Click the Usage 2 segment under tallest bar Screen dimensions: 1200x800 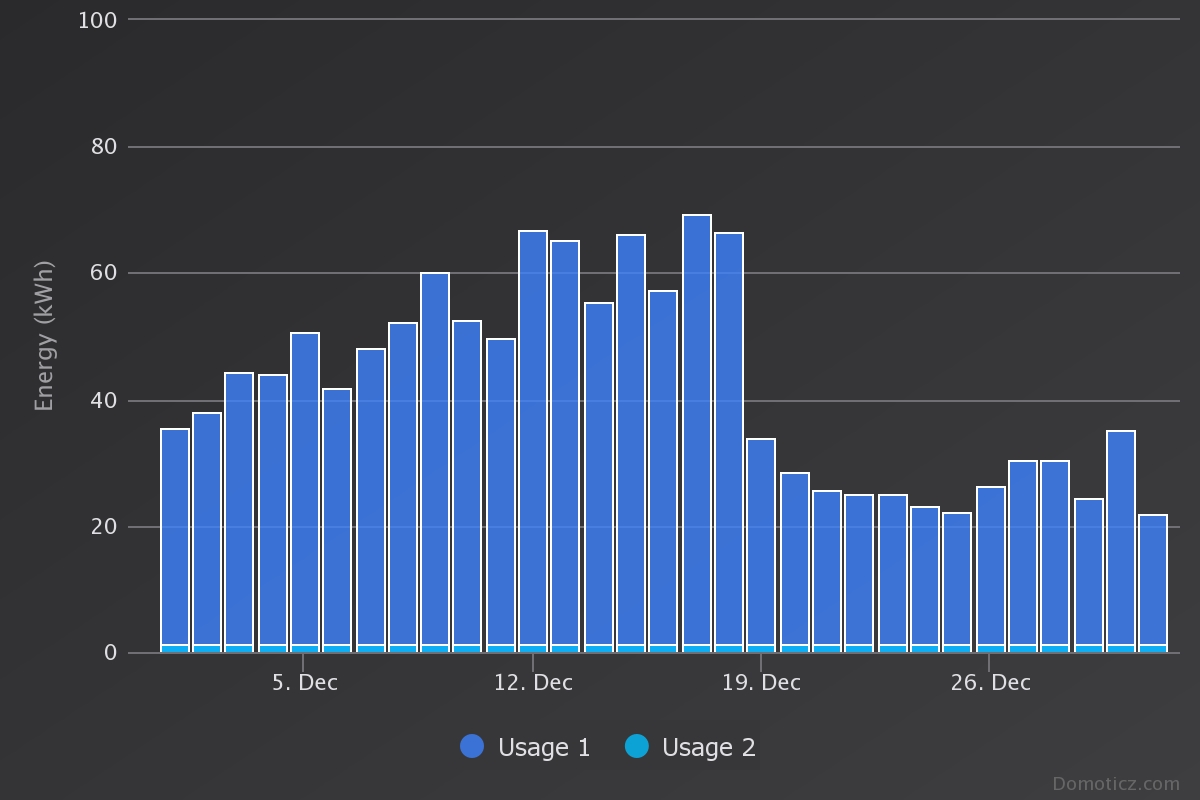[x=697, y=649]
